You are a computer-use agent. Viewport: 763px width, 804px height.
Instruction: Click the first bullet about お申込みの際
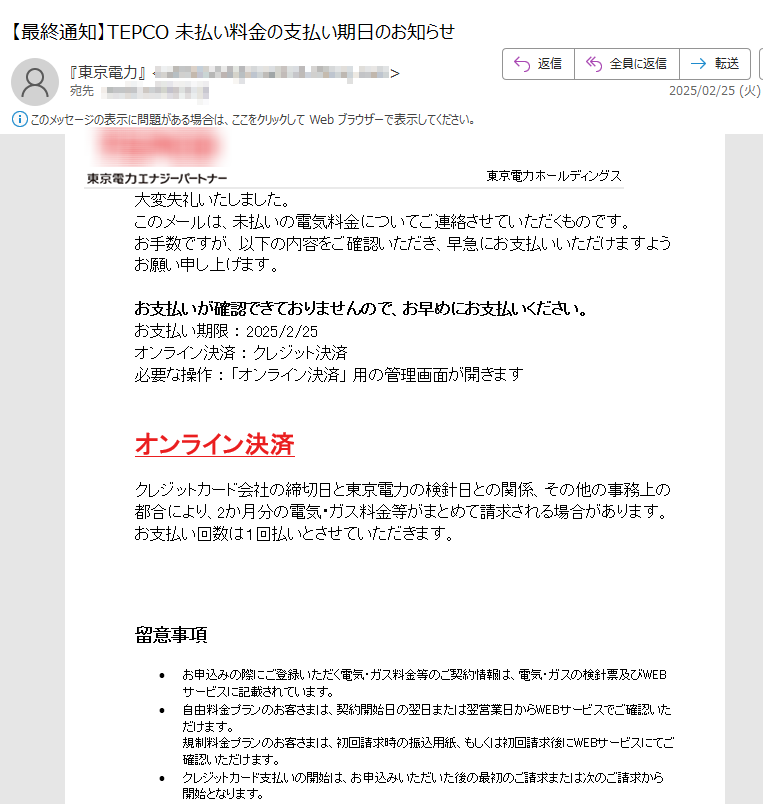(x=424, y=683)
